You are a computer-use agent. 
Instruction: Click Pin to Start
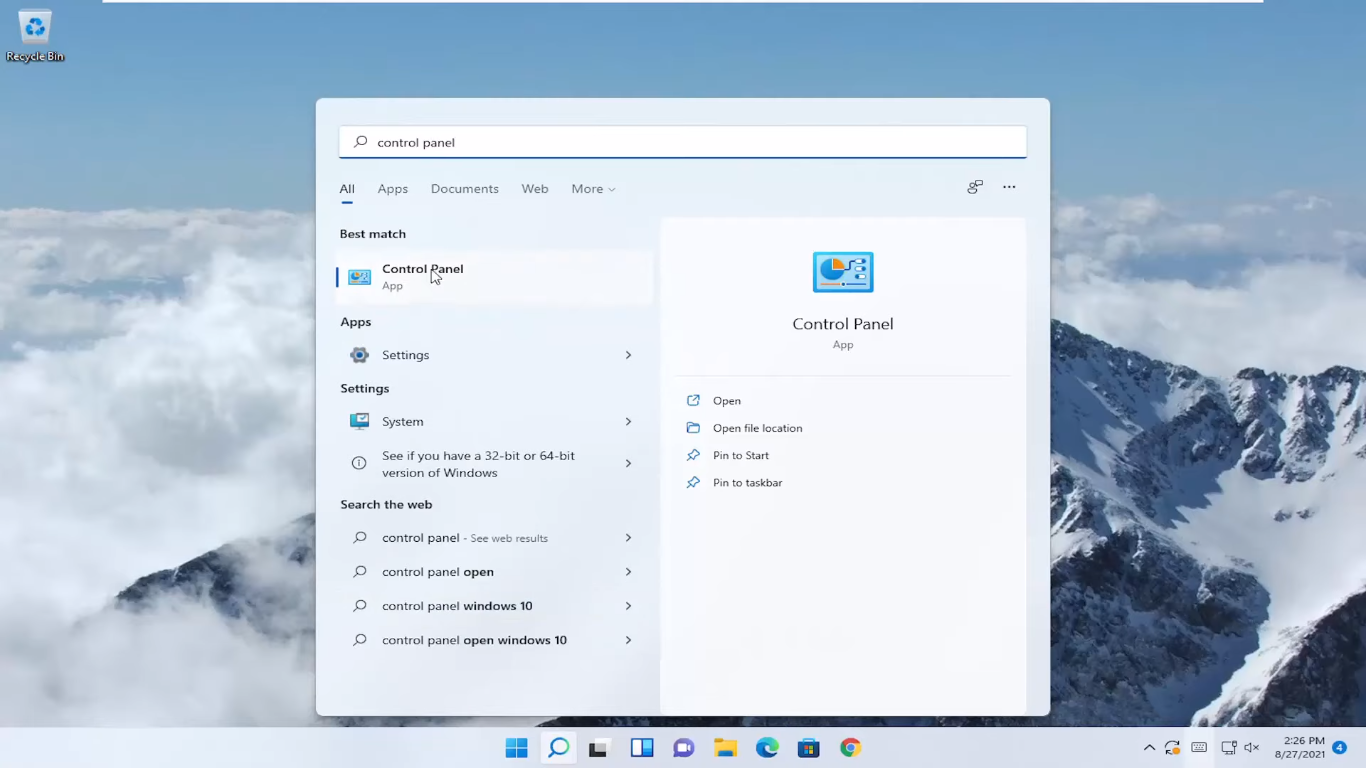[x=741, y=455]
